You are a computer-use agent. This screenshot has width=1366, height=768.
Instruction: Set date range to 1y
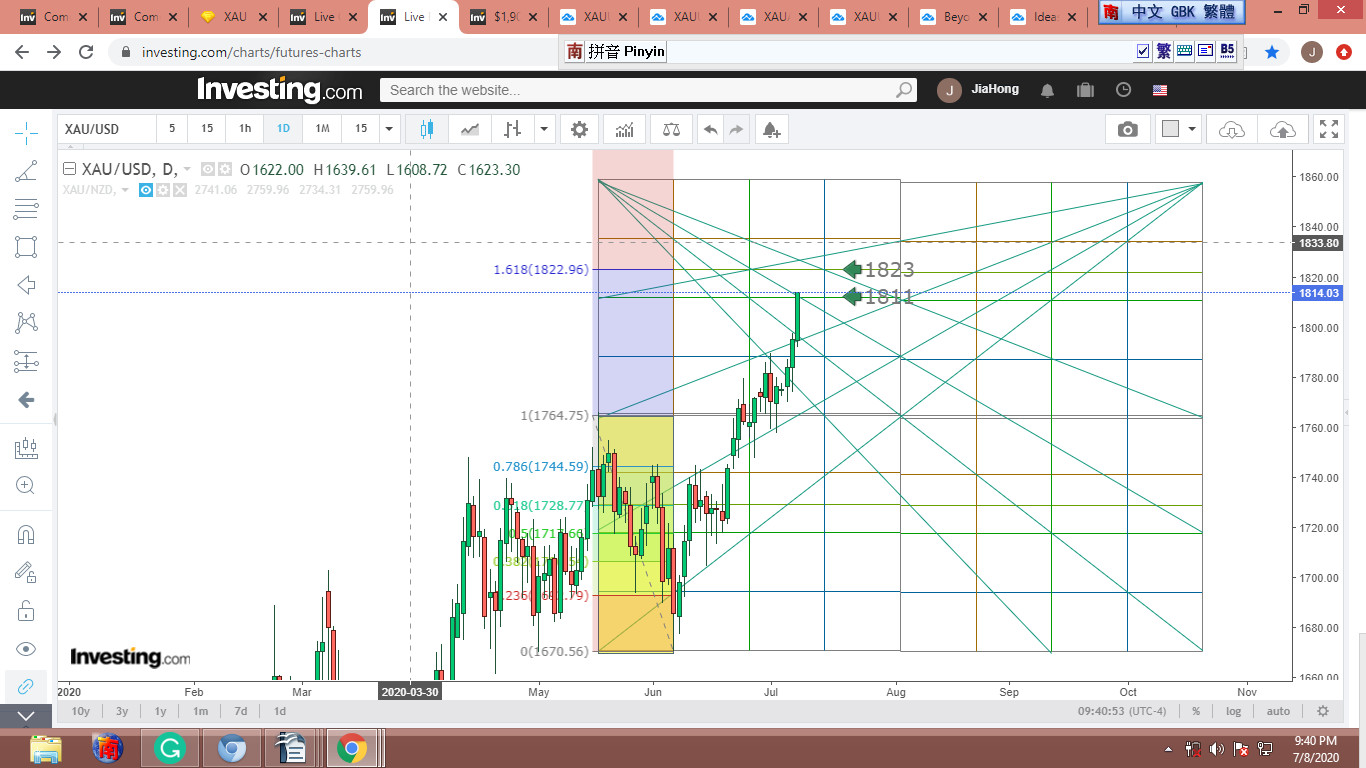coord(160,711)
